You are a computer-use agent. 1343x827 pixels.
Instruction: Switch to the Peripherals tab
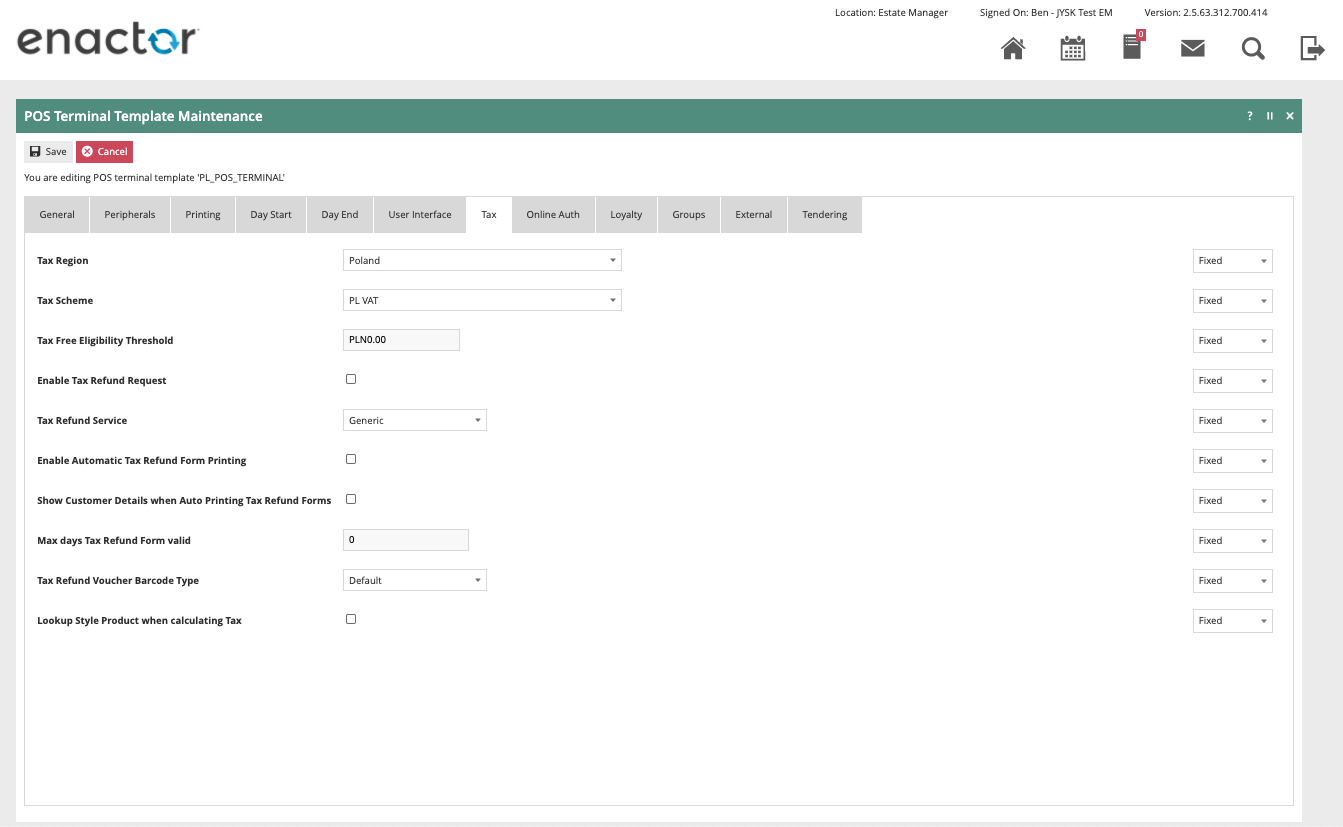[x=130, y=215]
